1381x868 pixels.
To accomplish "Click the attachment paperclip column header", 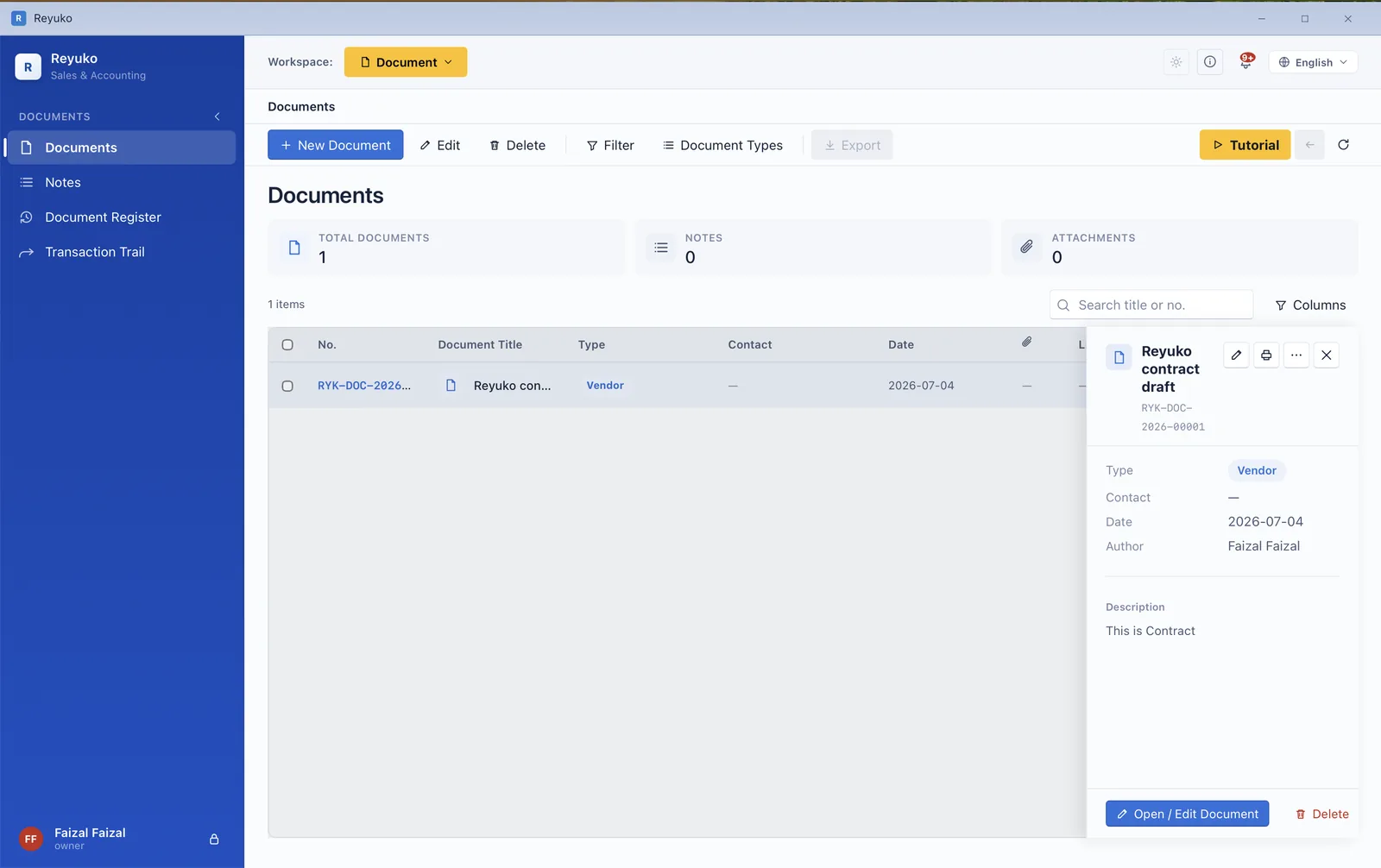I will (1026, 343).
